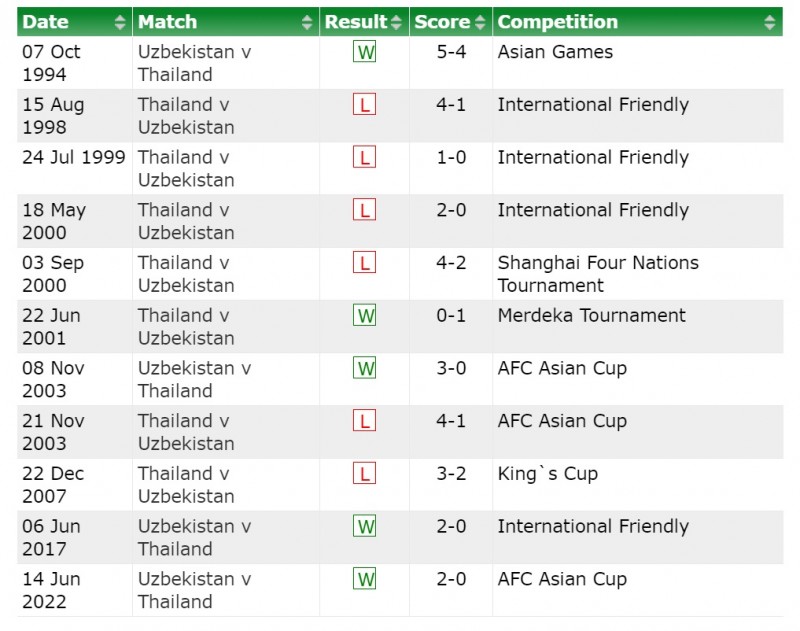Click the Result column header
The image size is (800, 631).
(x=357, y=22)
